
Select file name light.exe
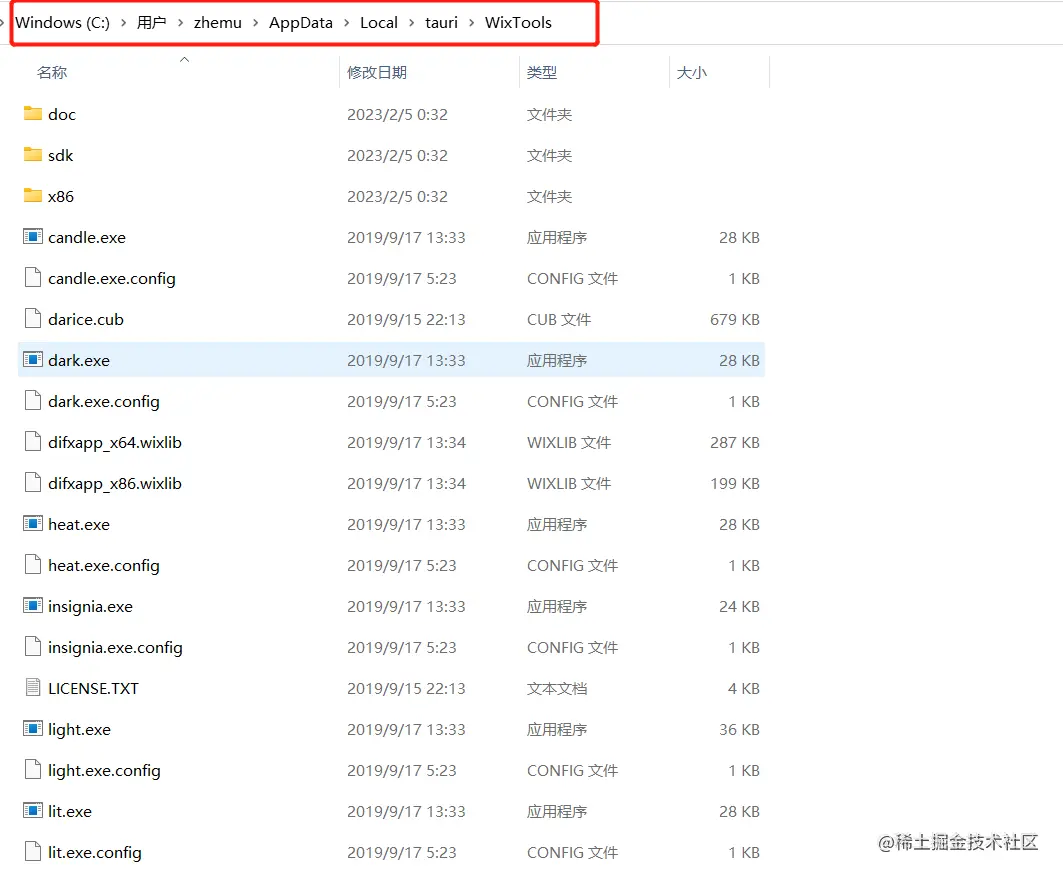79,730
